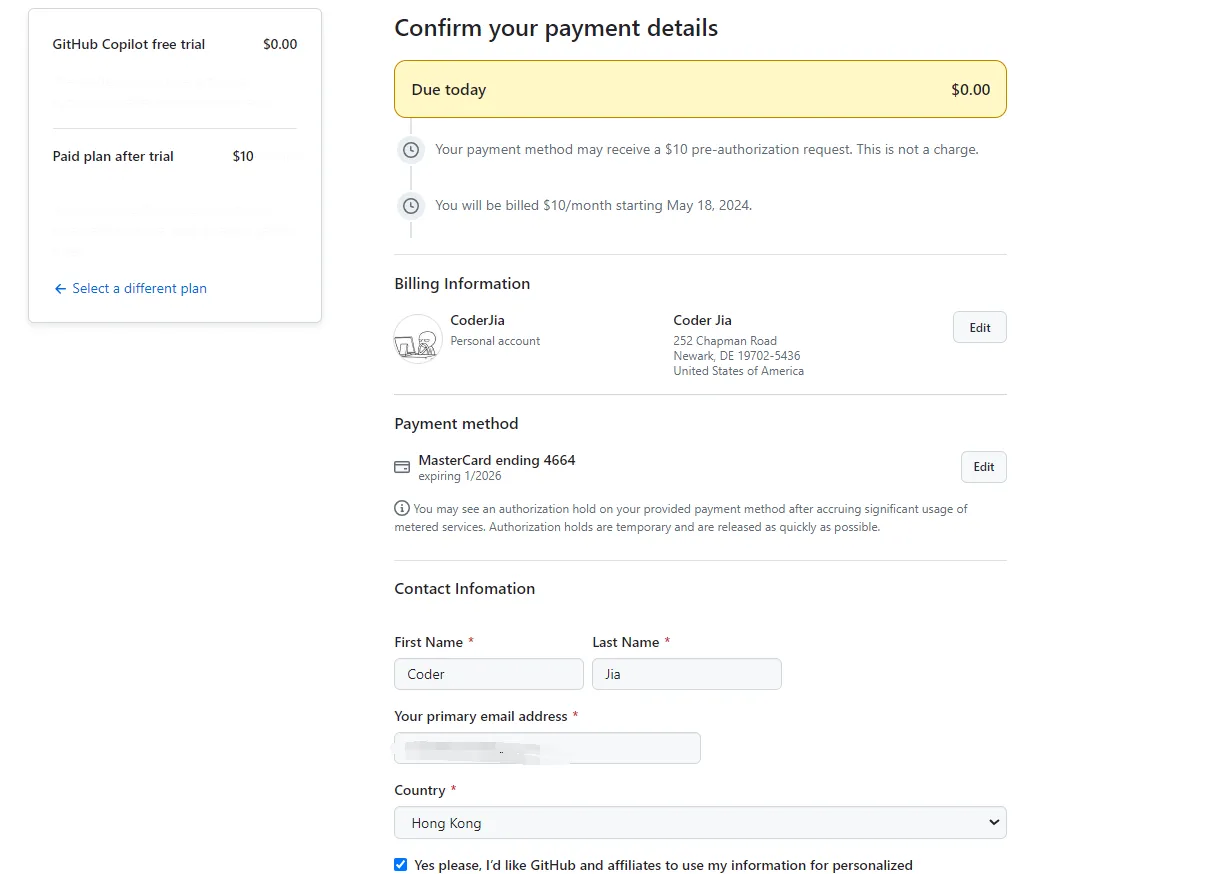Uncheck the personalized information consent checkbox

[401, 865]
